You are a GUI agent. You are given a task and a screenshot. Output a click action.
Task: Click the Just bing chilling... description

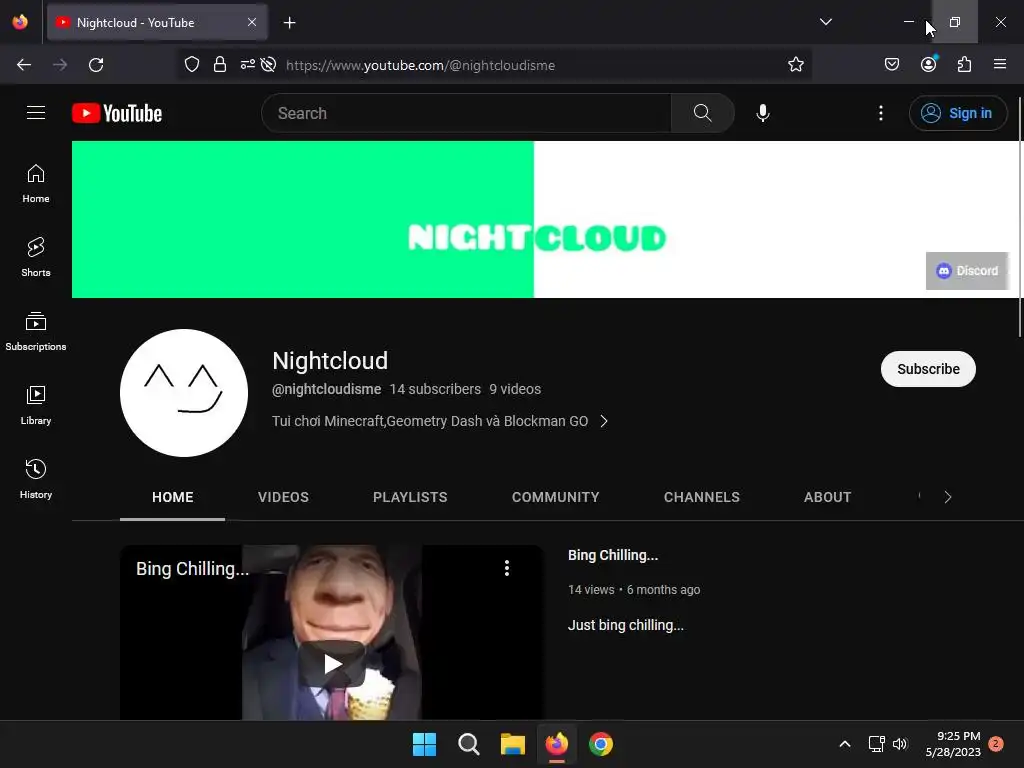[x=626, y=625]
